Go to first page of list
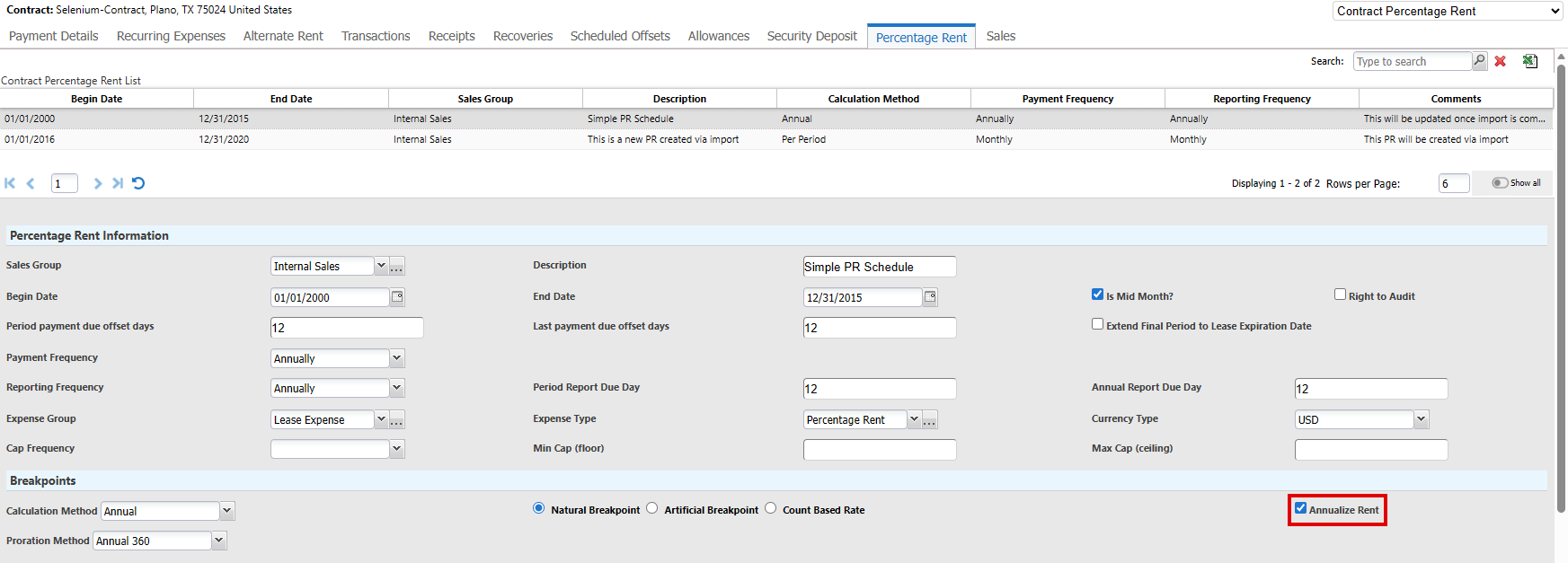Image resolution: width=1568 pixels, height=563 pixels. coord(10,183)
